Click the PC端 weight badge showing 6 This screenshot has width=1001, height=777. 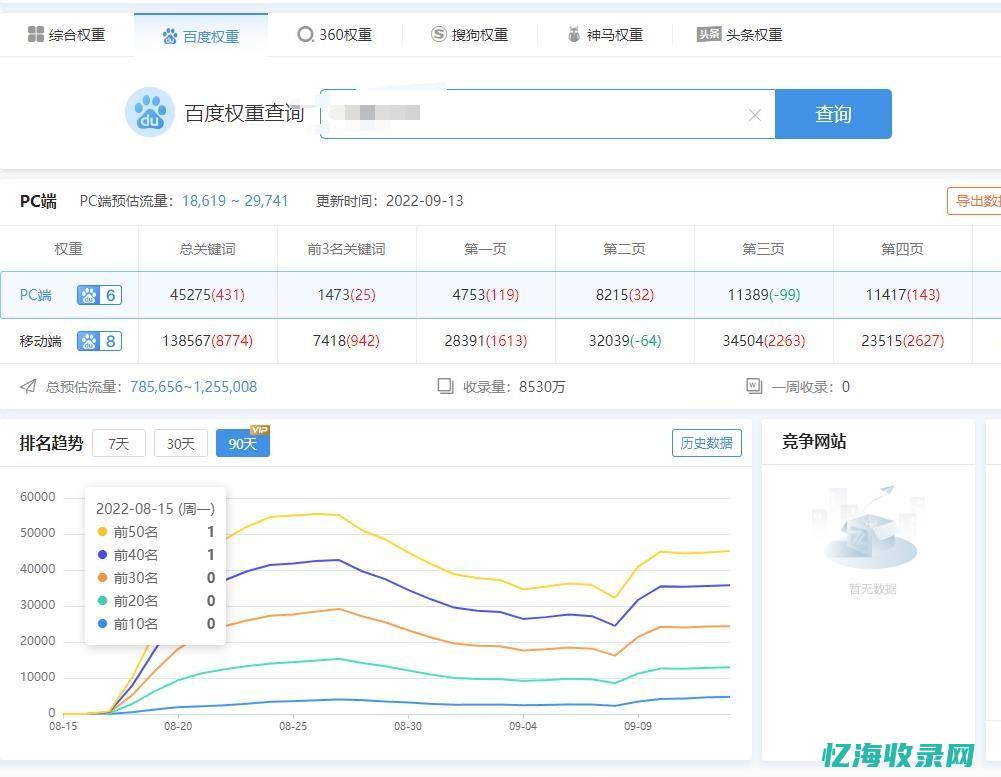[x=98, y=295]
